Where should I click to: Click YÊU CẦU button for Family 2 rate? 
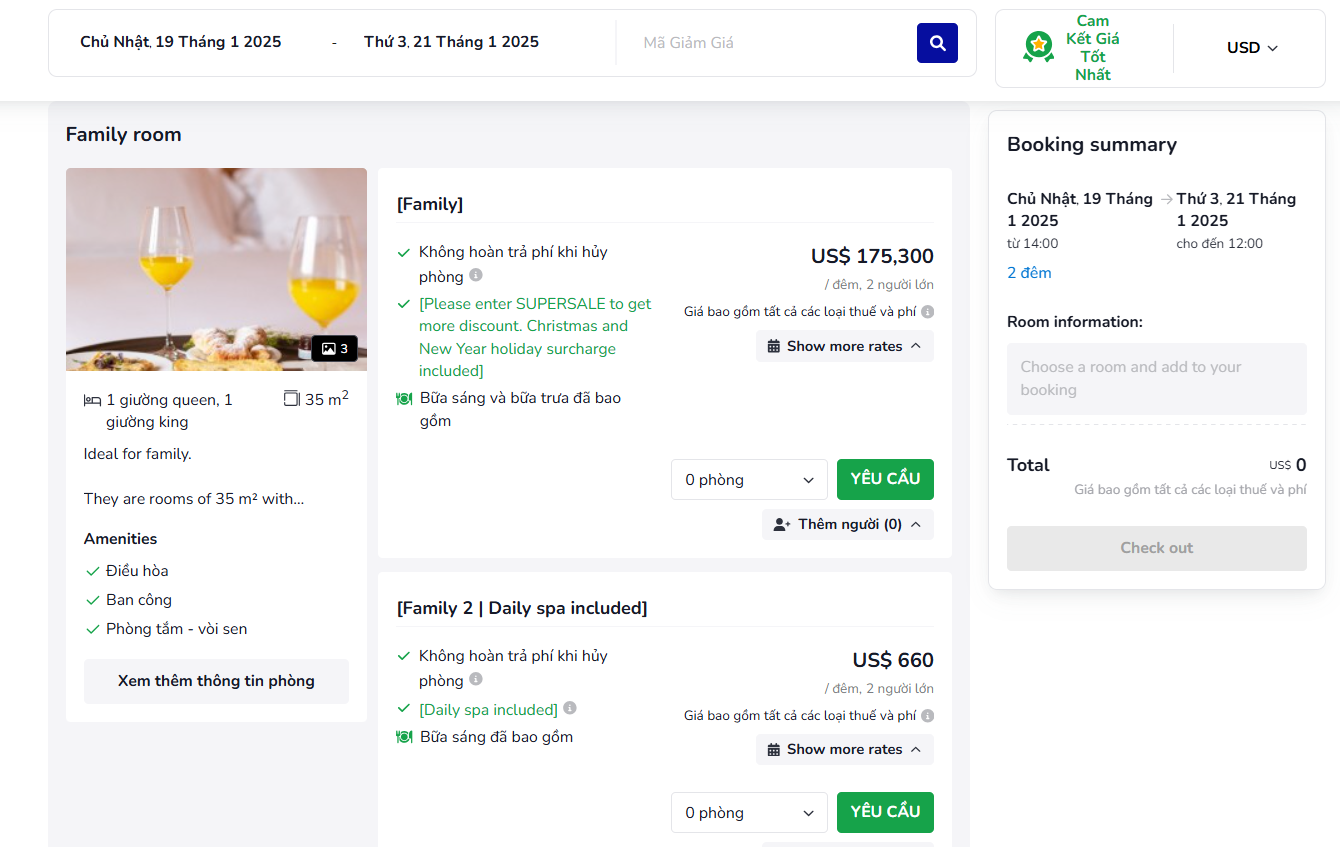885,812
